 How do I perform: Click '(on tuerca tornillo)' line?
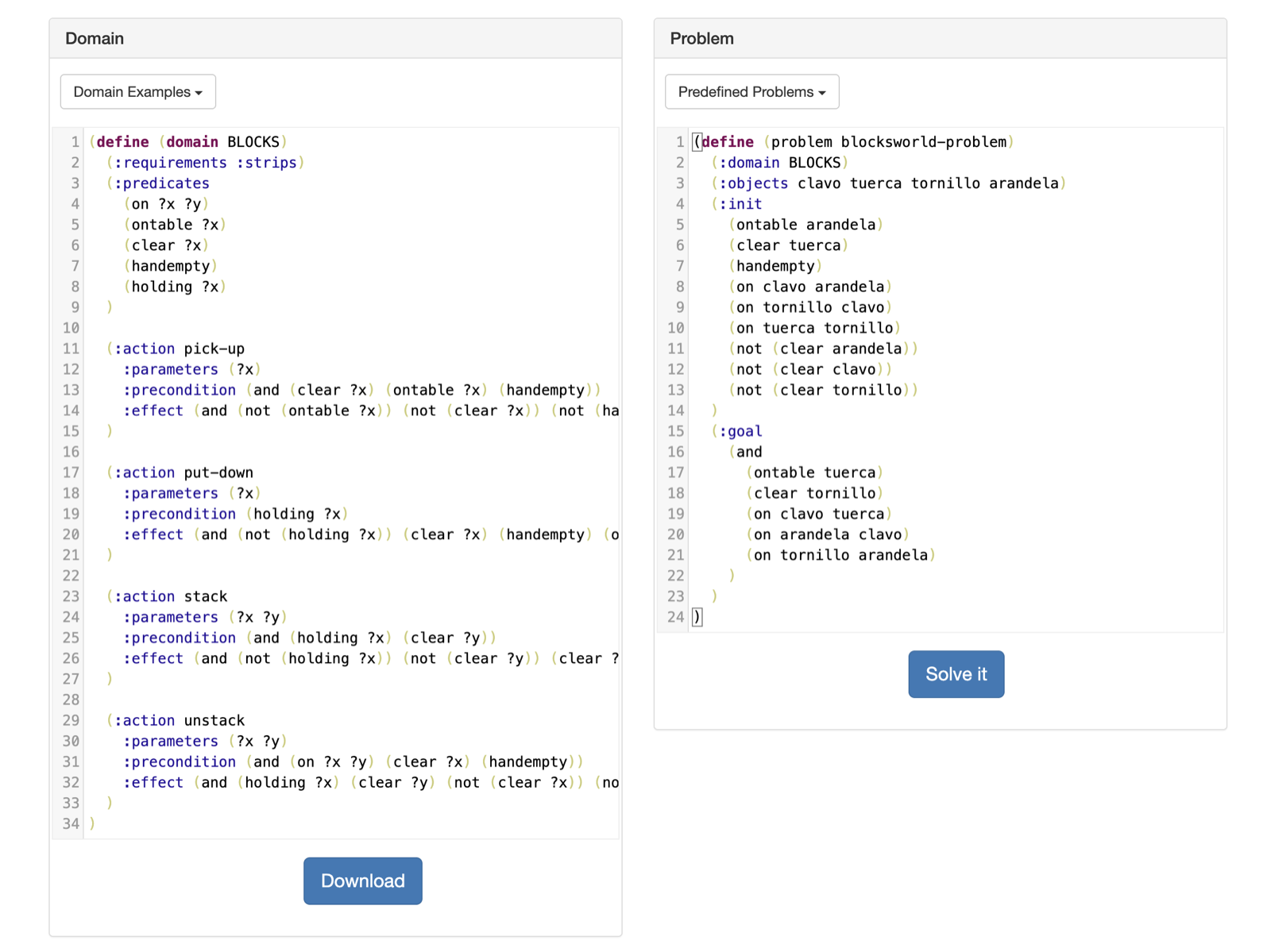click(x=815, y=328)
